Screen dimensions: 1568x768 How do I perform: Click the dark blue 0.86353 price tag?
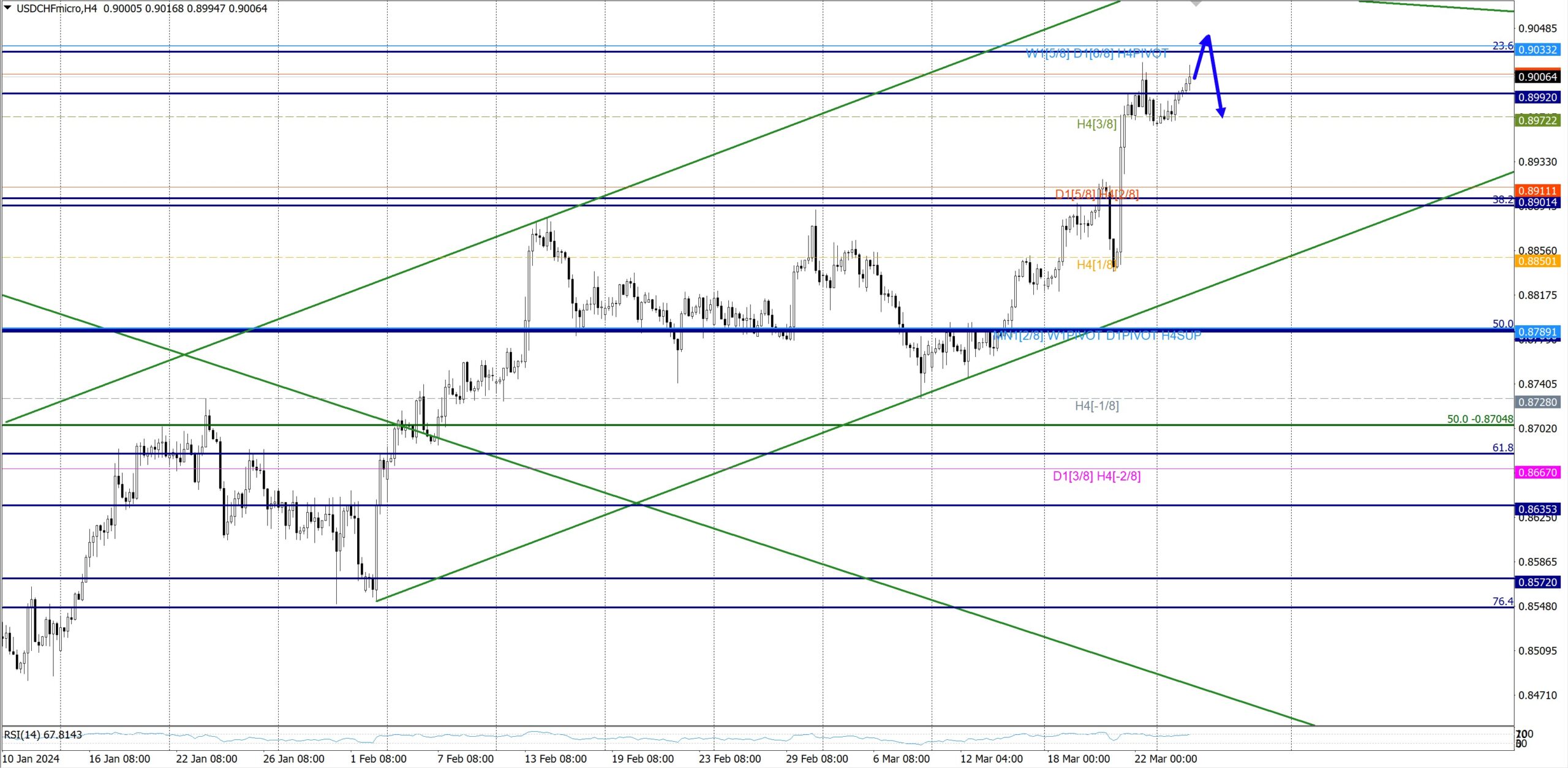pos(1537,509)
